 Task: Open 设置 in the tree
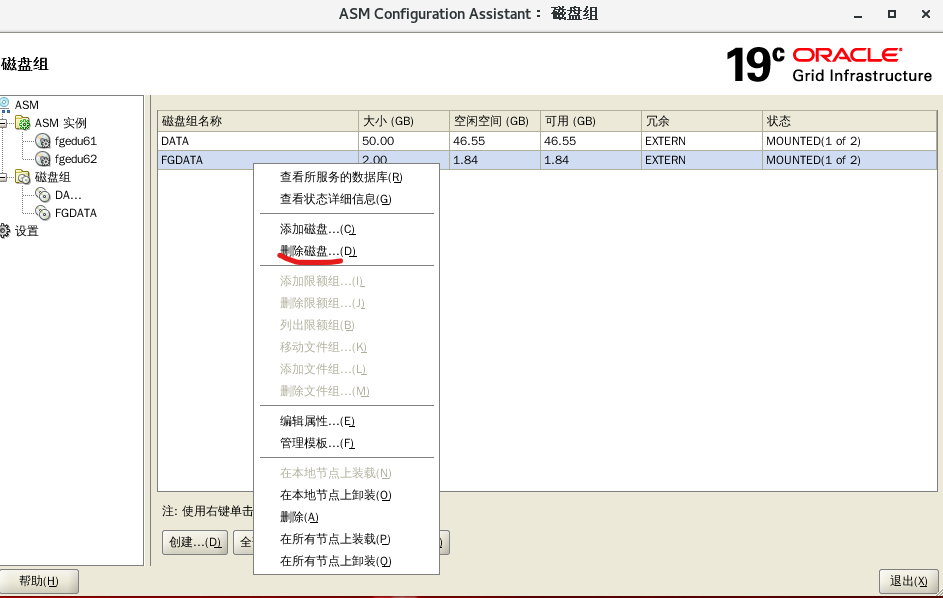(x=26, y=231)
